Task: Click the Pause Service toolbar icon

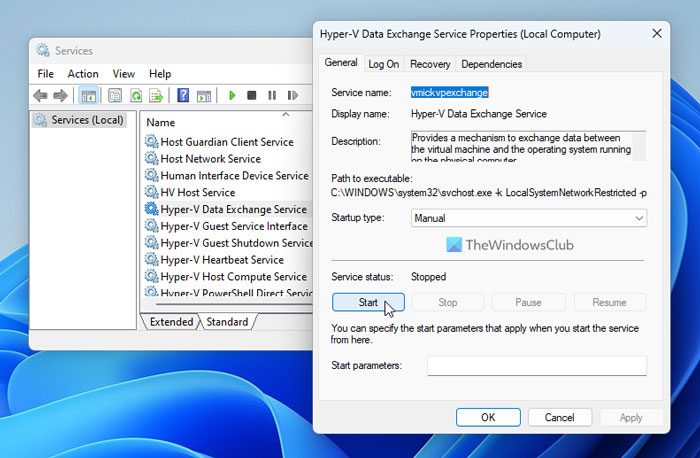Action: 272,95
